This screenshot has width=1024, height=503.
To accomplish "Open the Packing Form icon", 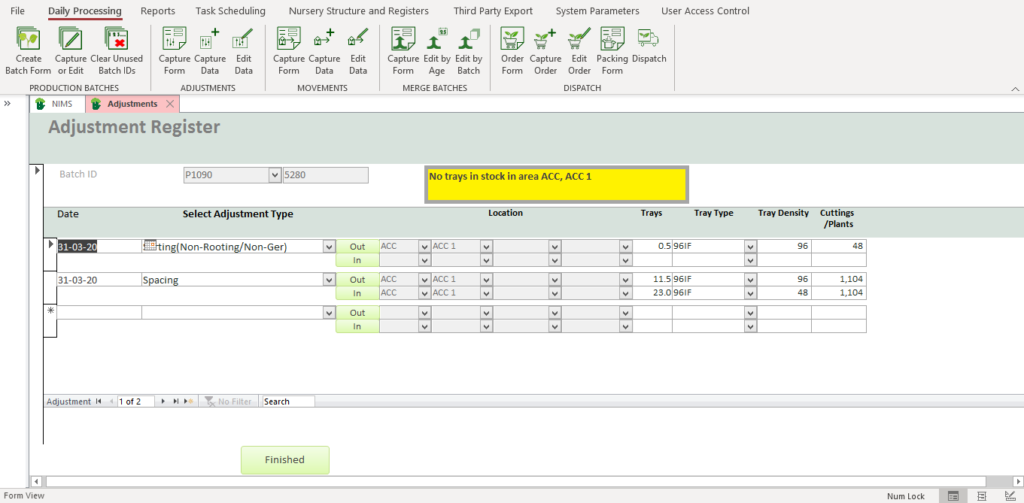I will coord(612,50).
